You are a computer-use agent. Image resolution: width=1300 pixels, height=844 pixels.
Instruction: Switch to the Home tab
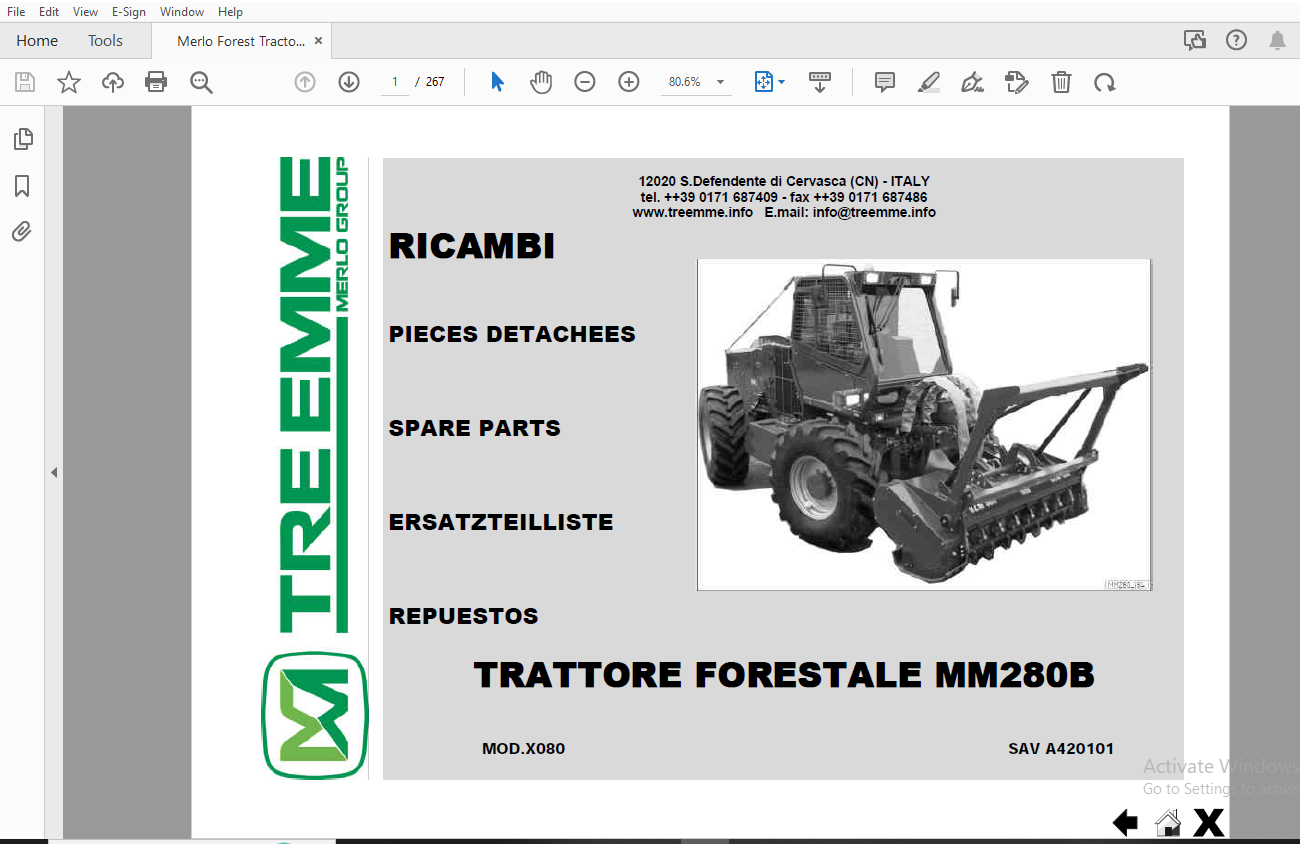pyautogui.click(x=37, y=41)
